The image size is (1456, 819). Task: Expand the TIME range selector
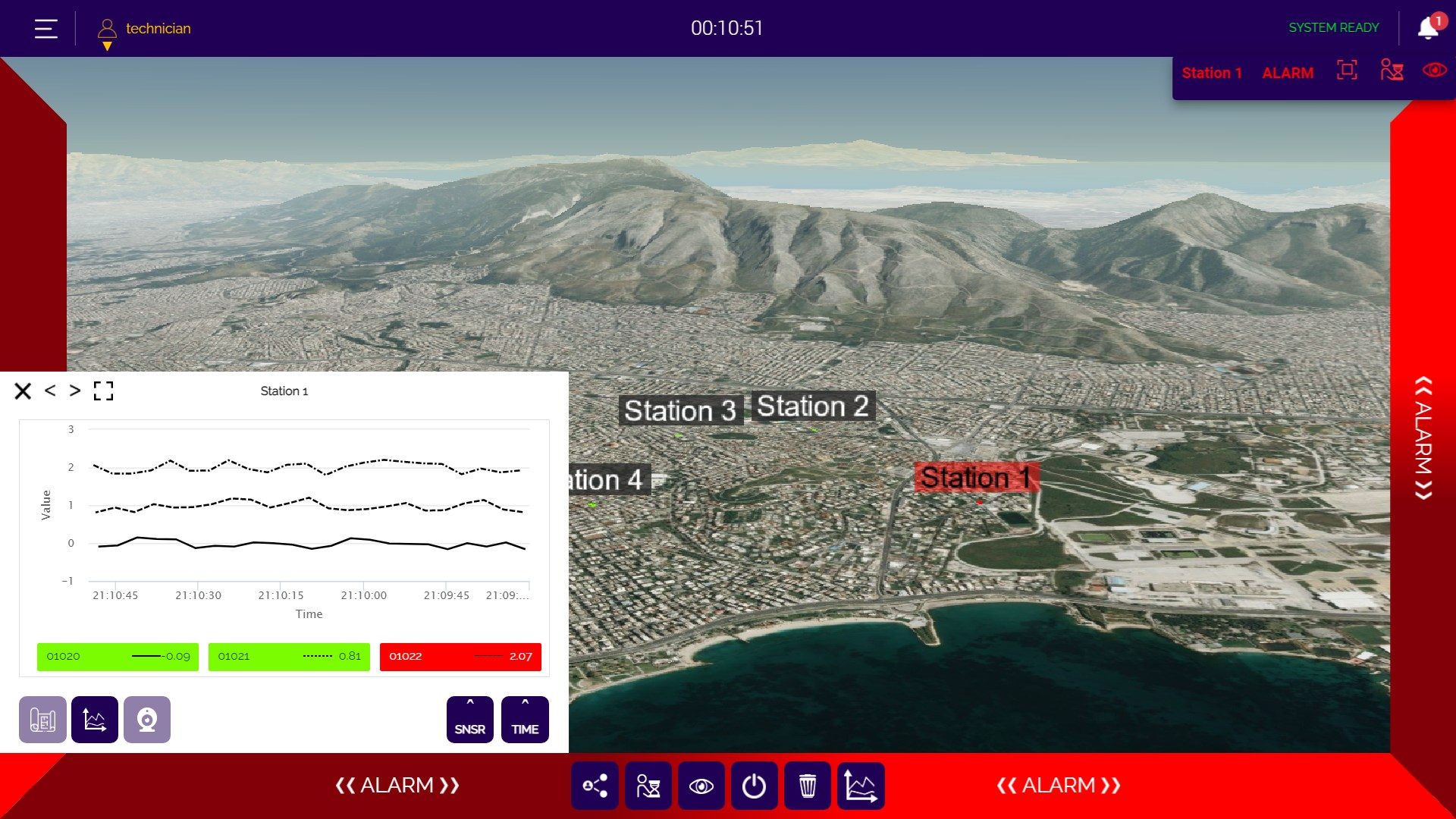pyautogui.click(x=525, y=720)
